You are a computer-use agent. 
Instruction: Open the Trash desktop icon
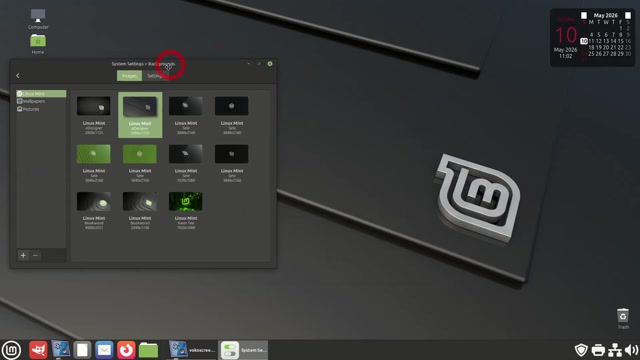(x=623, y=318)
